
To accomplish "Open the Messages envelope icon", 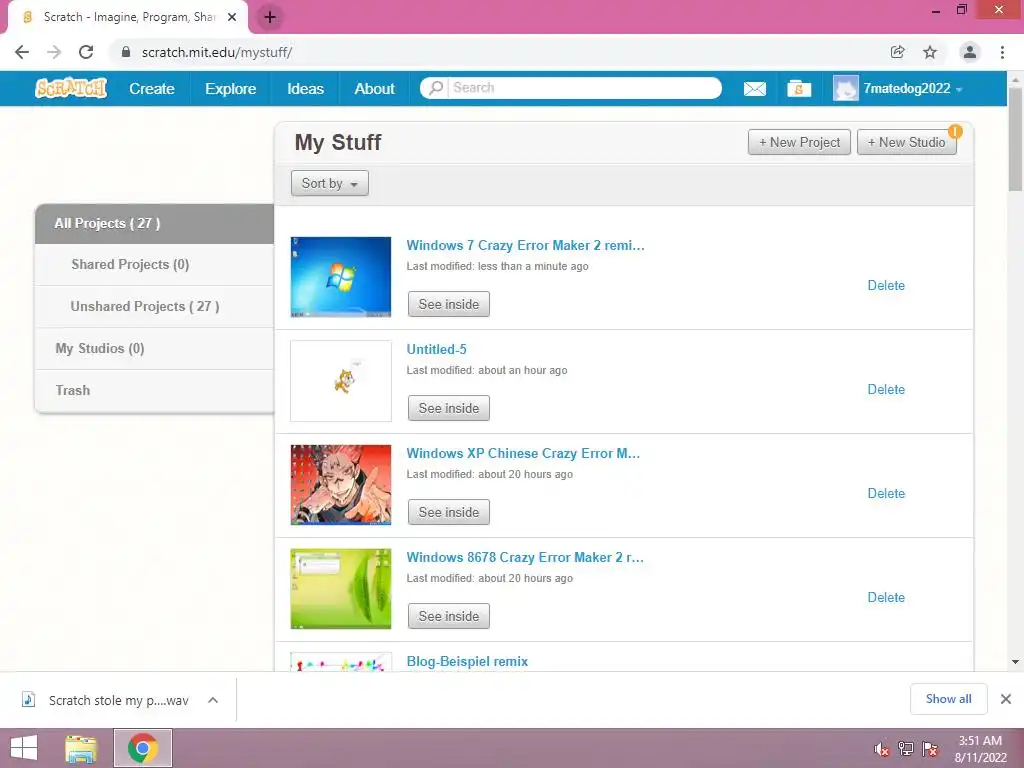I will [x=754, y=89].
